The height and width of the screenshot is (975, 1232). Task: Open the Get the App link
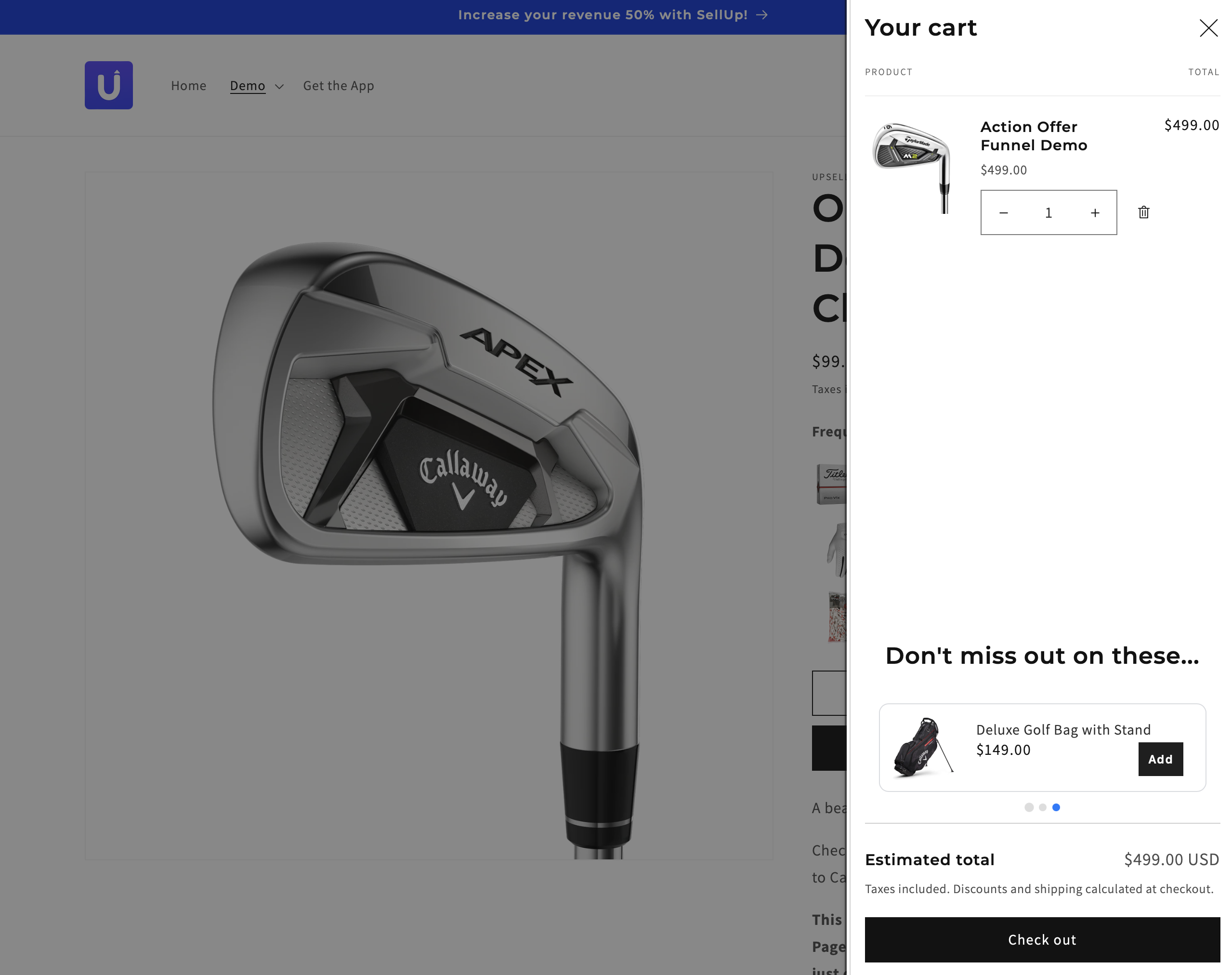pyautogui.click(x=339, y=86)
